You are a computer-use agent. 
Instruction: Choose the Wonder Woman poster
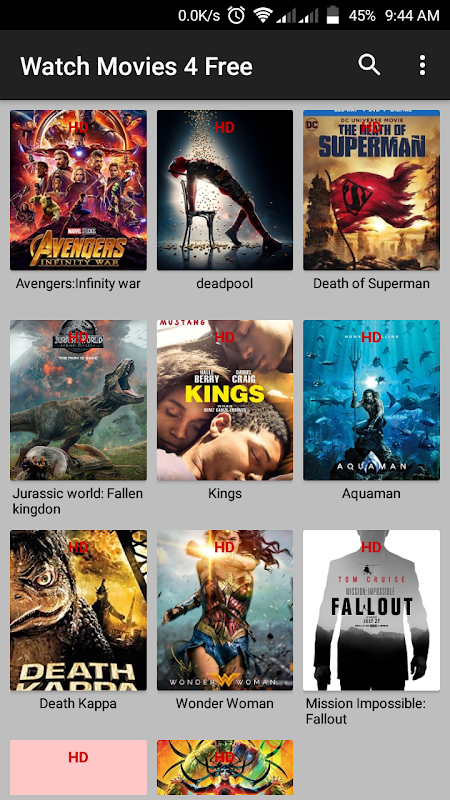(225, 610)
